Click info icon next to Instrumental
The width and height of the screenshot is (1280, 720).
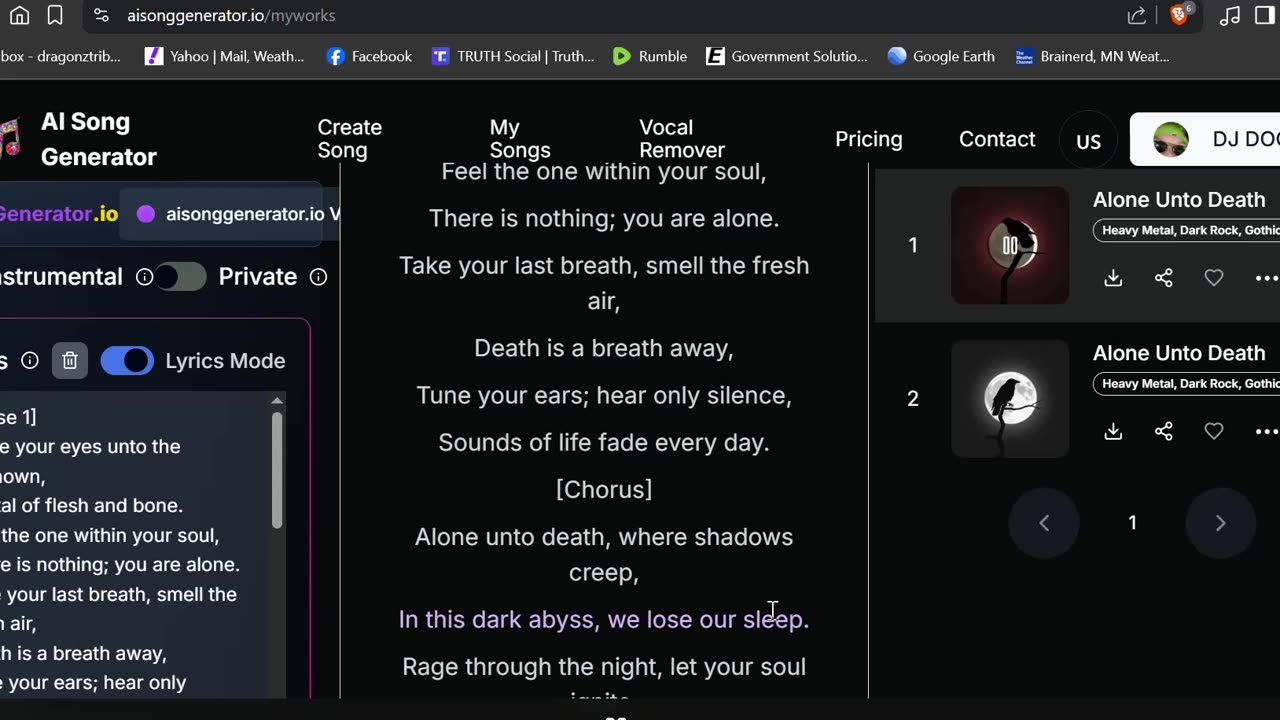point(144,277)
